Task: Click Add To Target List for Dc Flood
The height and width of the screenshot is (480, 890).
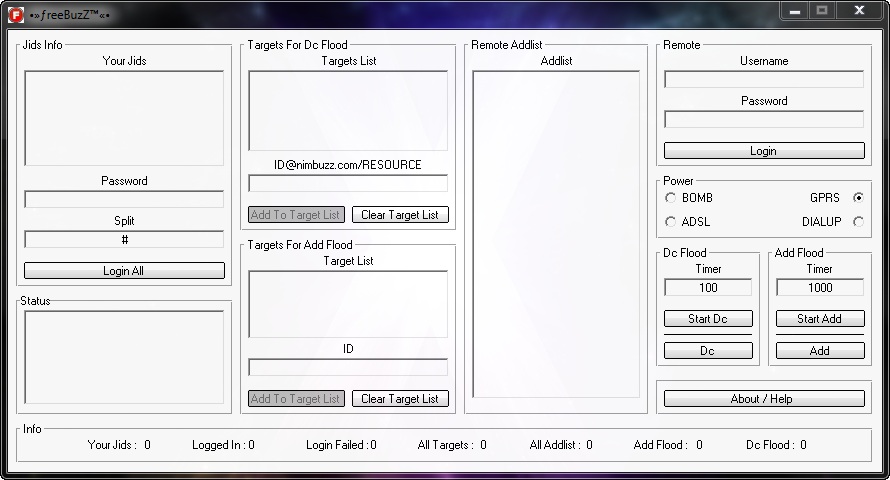Action: pos(296,214)
